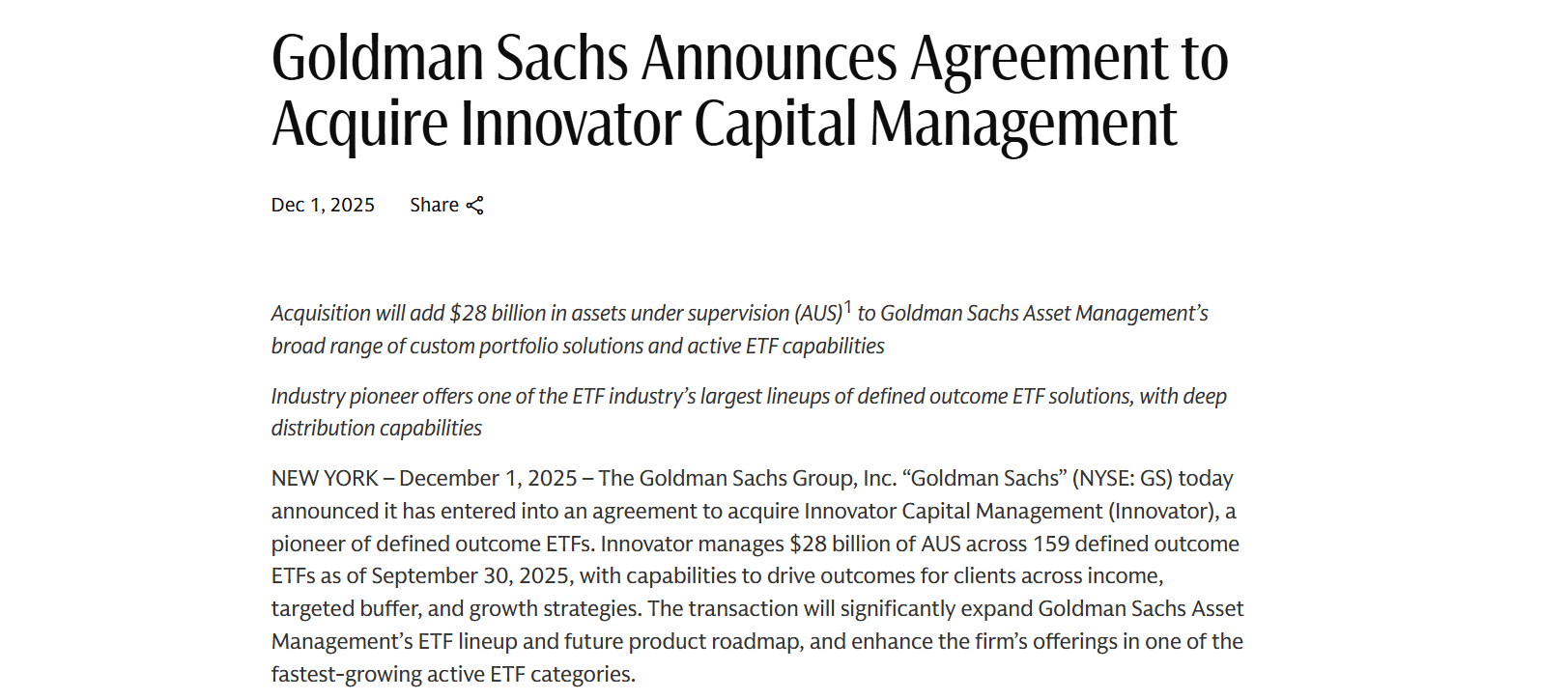The height and width of the screenshot is (699, 1568).
Task: Click the italic line starting "Industry pioneer offers"
Action: pos(748,397)
